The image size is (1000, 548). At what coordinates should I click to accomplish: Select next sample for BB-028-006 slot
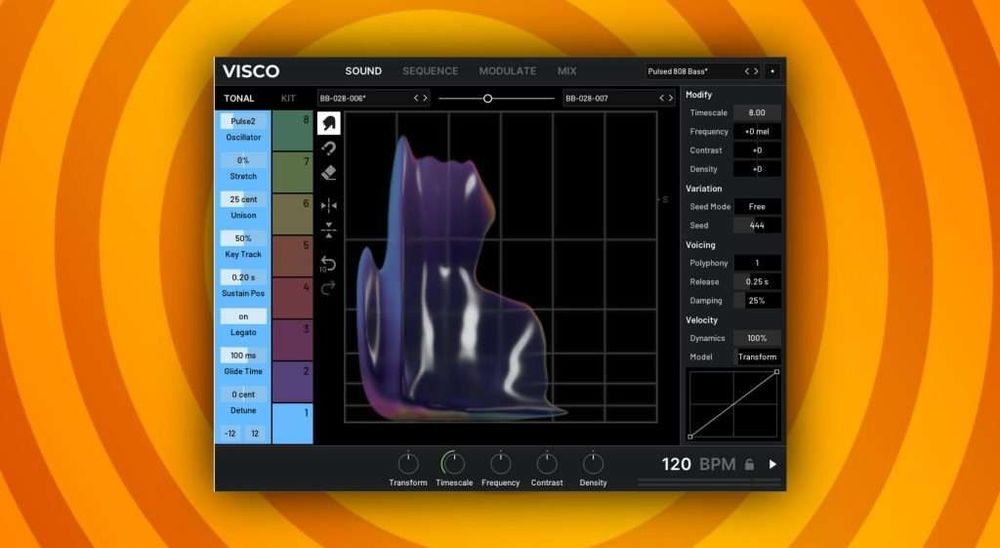tap(425, 98)
